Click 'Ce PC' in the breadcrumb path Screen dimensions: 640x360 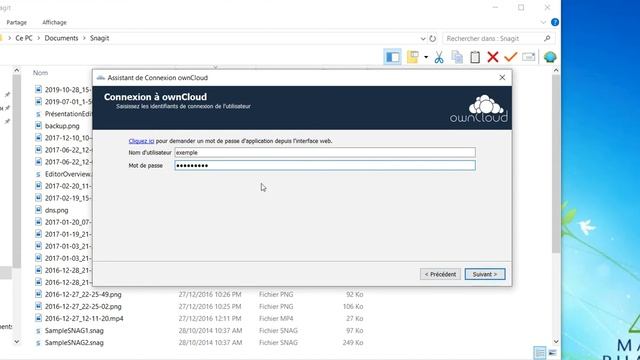pos(24,38)
